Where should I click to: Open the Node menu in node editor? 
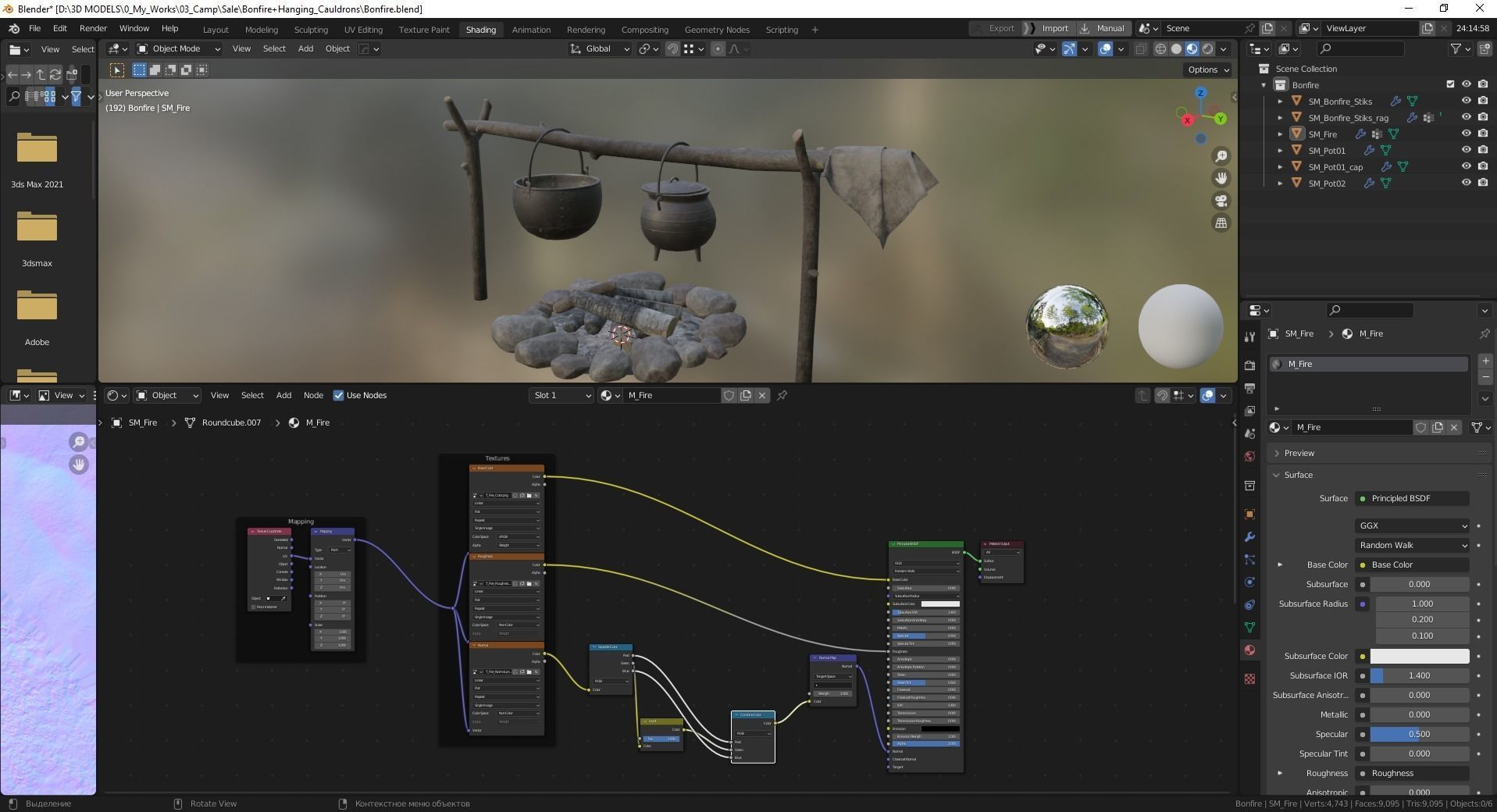click(x=313, y=395)
